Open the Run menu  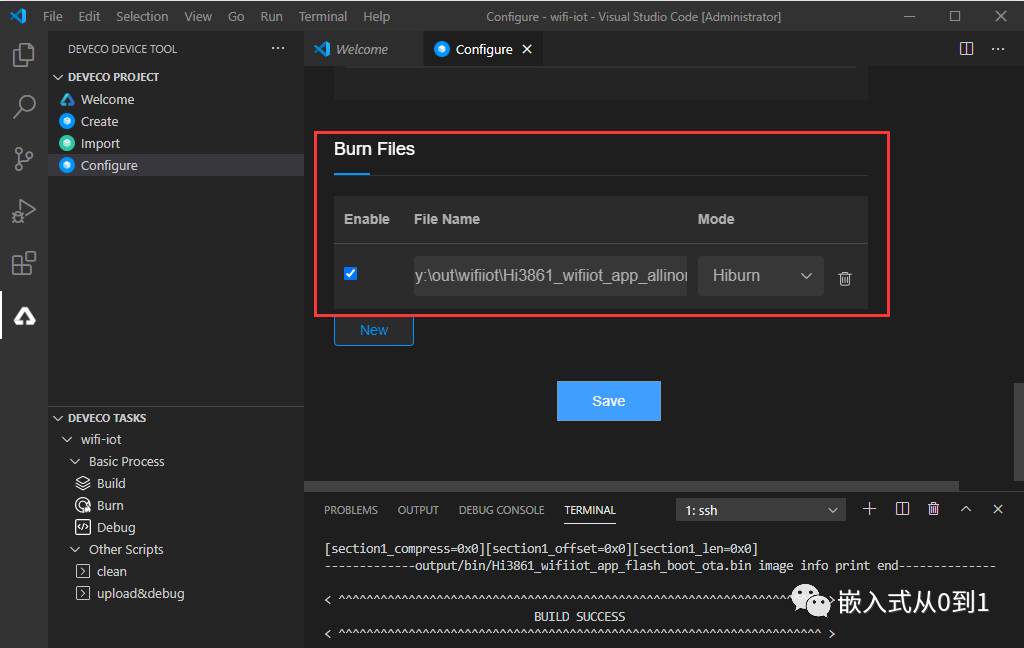pyautogui.click(x=271, y=16)
